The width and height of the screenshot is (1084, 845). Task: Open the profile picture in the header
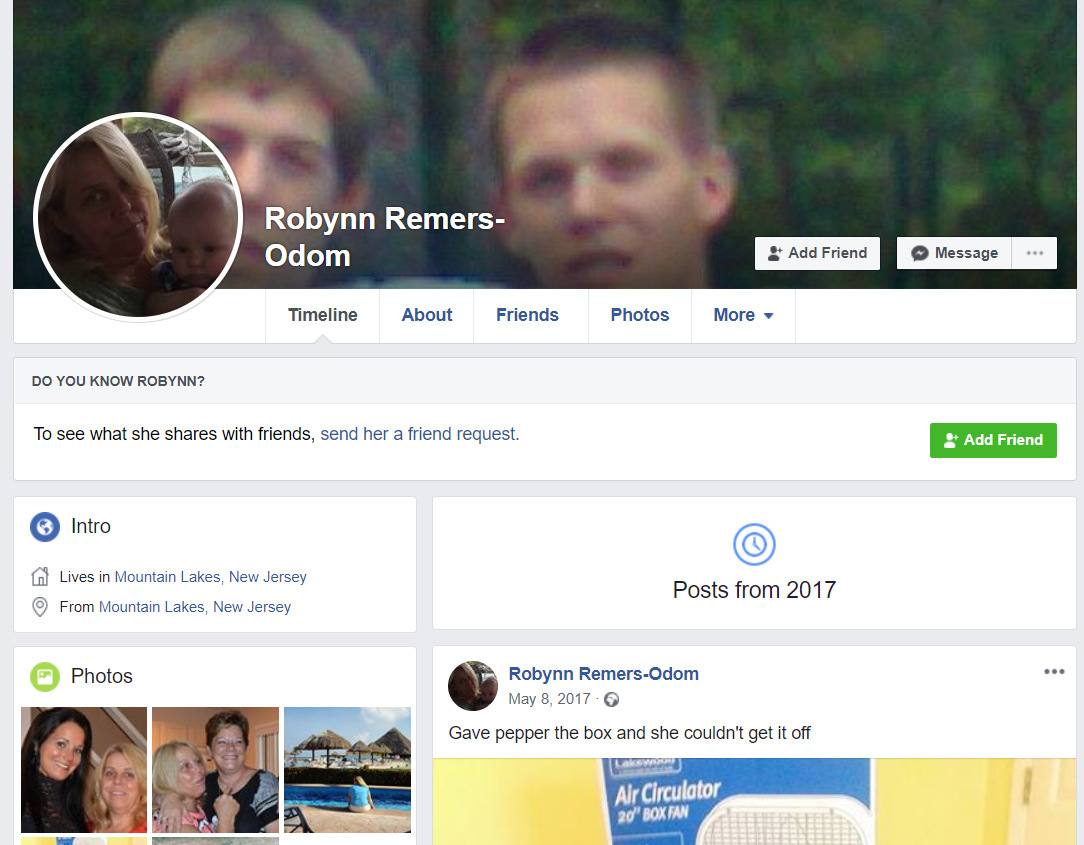pos(138,217)
